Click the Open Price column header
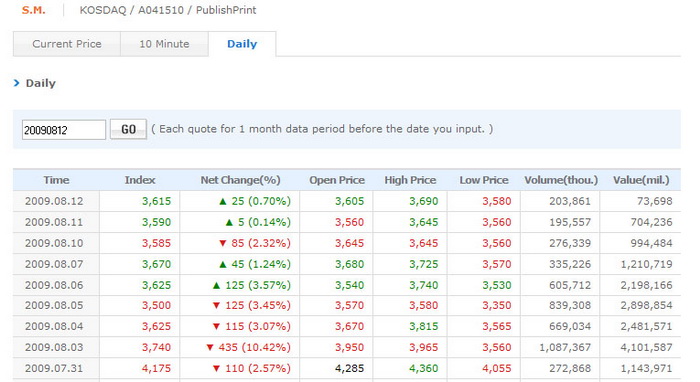 click(337, 180)
